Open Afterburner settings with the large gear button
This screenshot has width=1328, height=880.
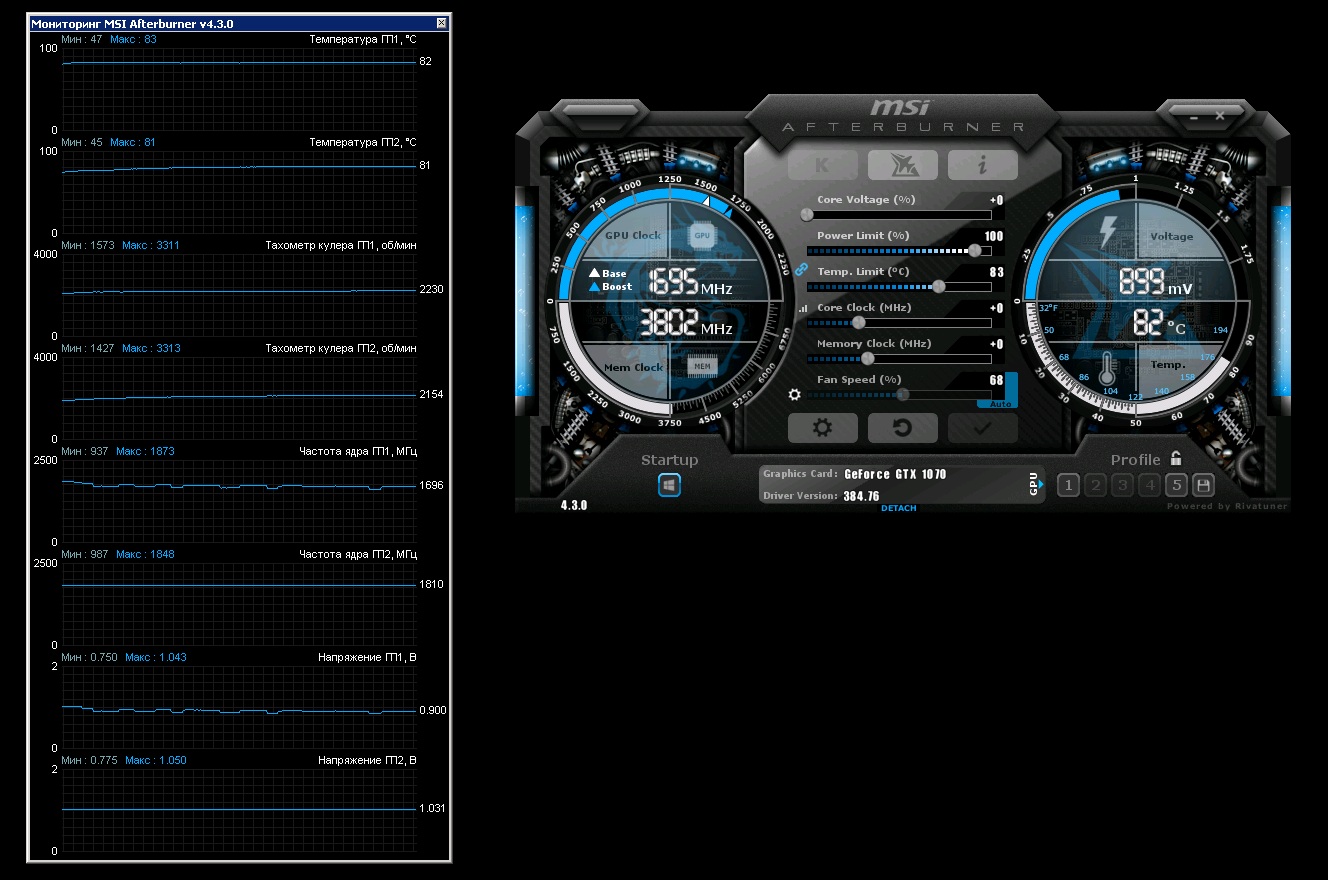(x=822, y=428)
